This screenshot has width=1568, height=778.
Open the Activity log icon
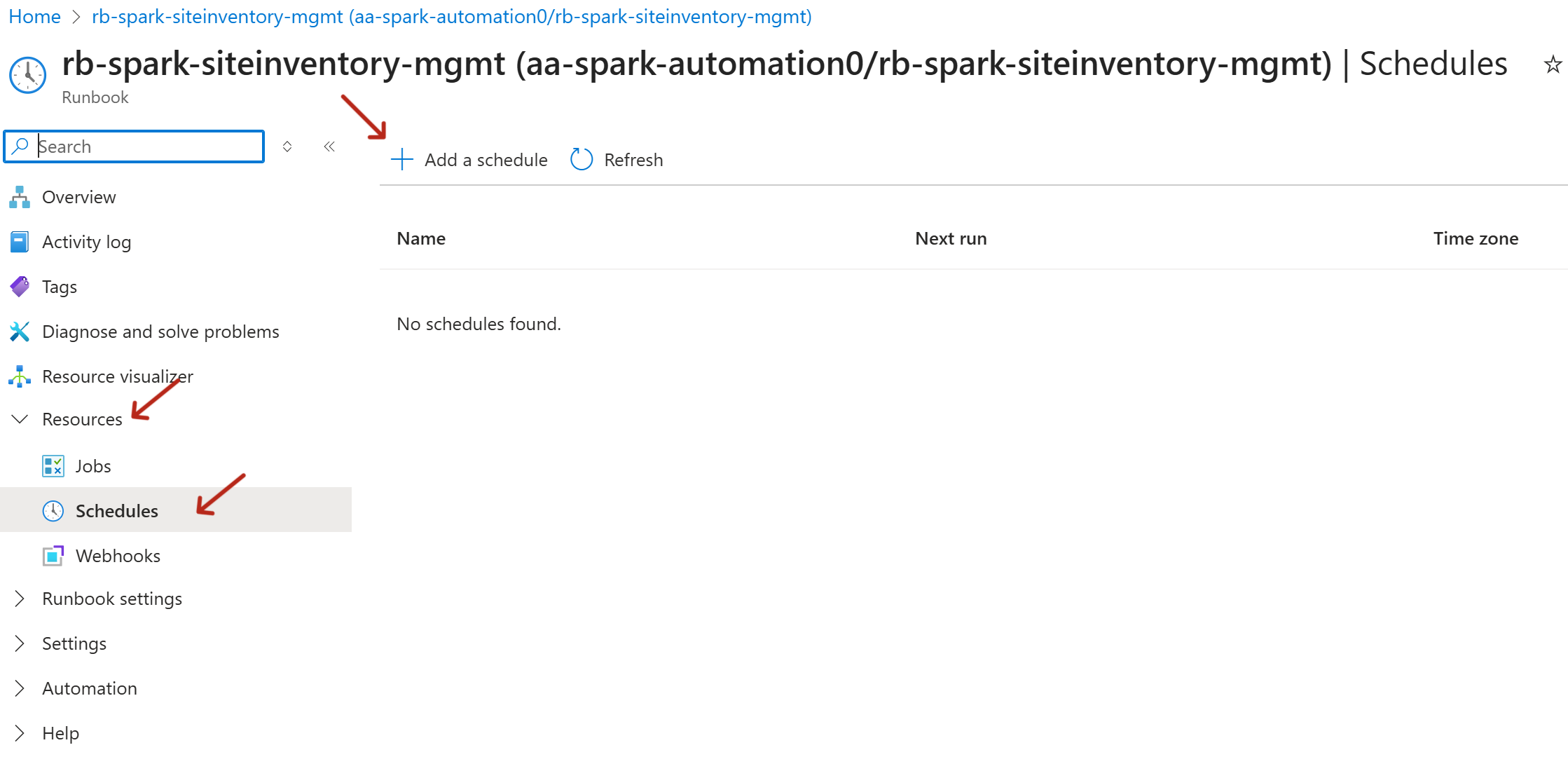pos(20,242)
